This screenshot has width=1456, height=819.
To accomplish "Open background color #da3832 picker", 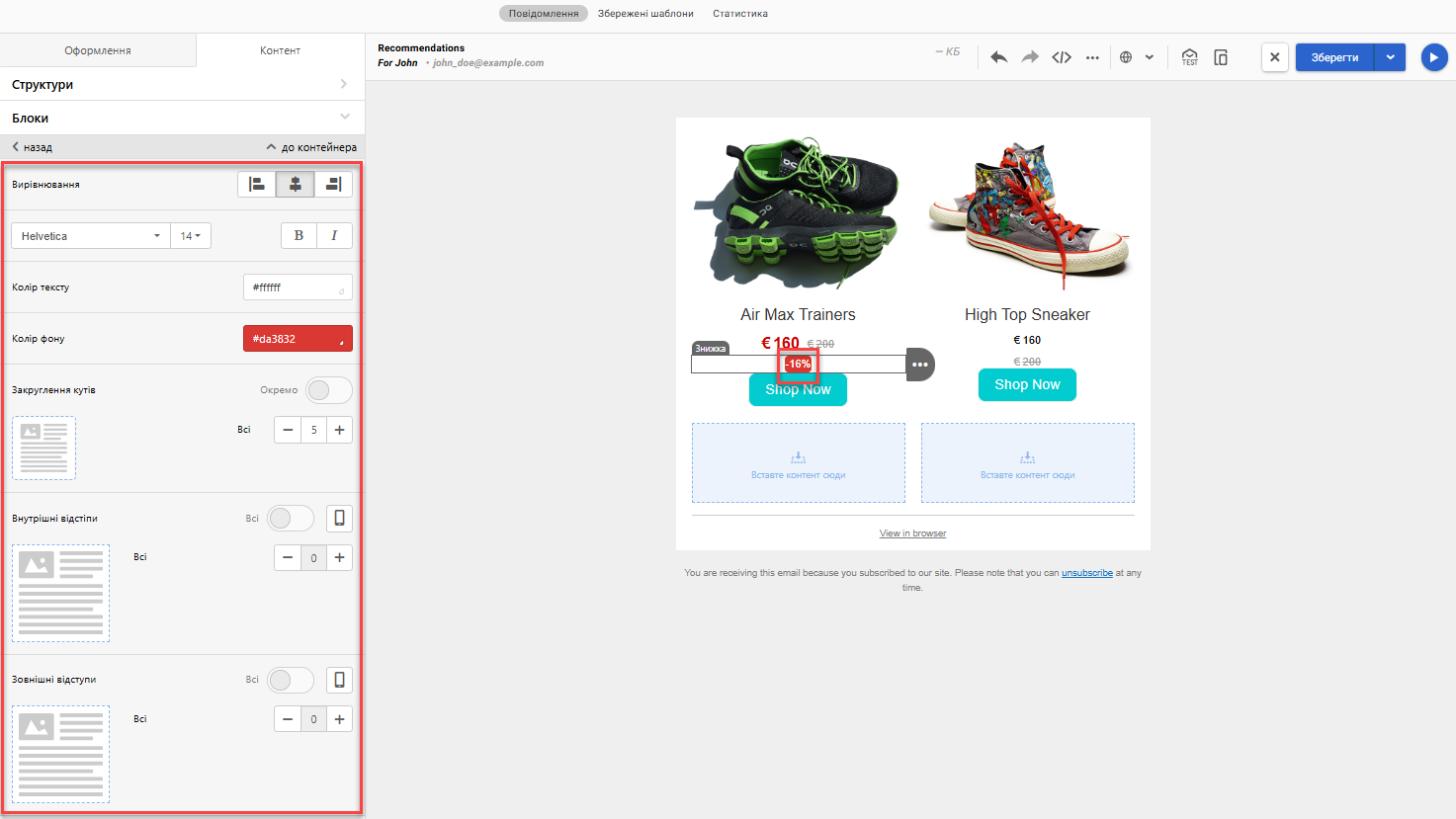I will point(298,339).
